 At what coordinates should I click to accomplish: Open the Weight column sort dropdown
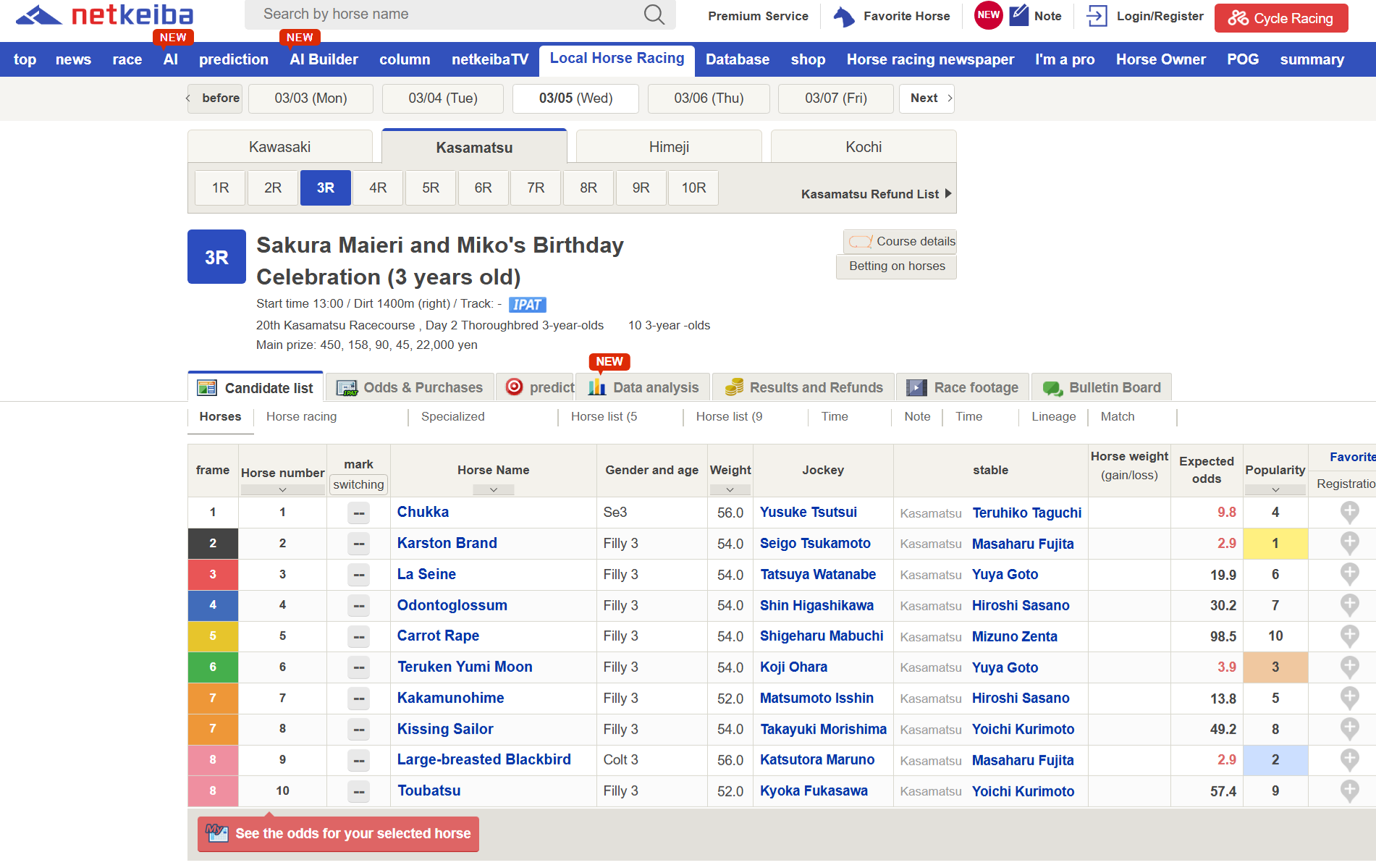(730, 490)
